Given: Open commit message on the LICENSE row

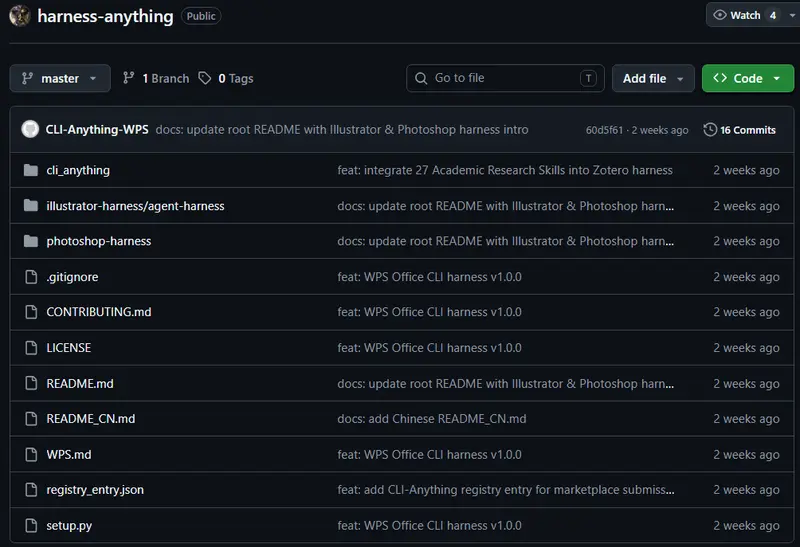Looking at the screenshot, I should pos(429,347).
